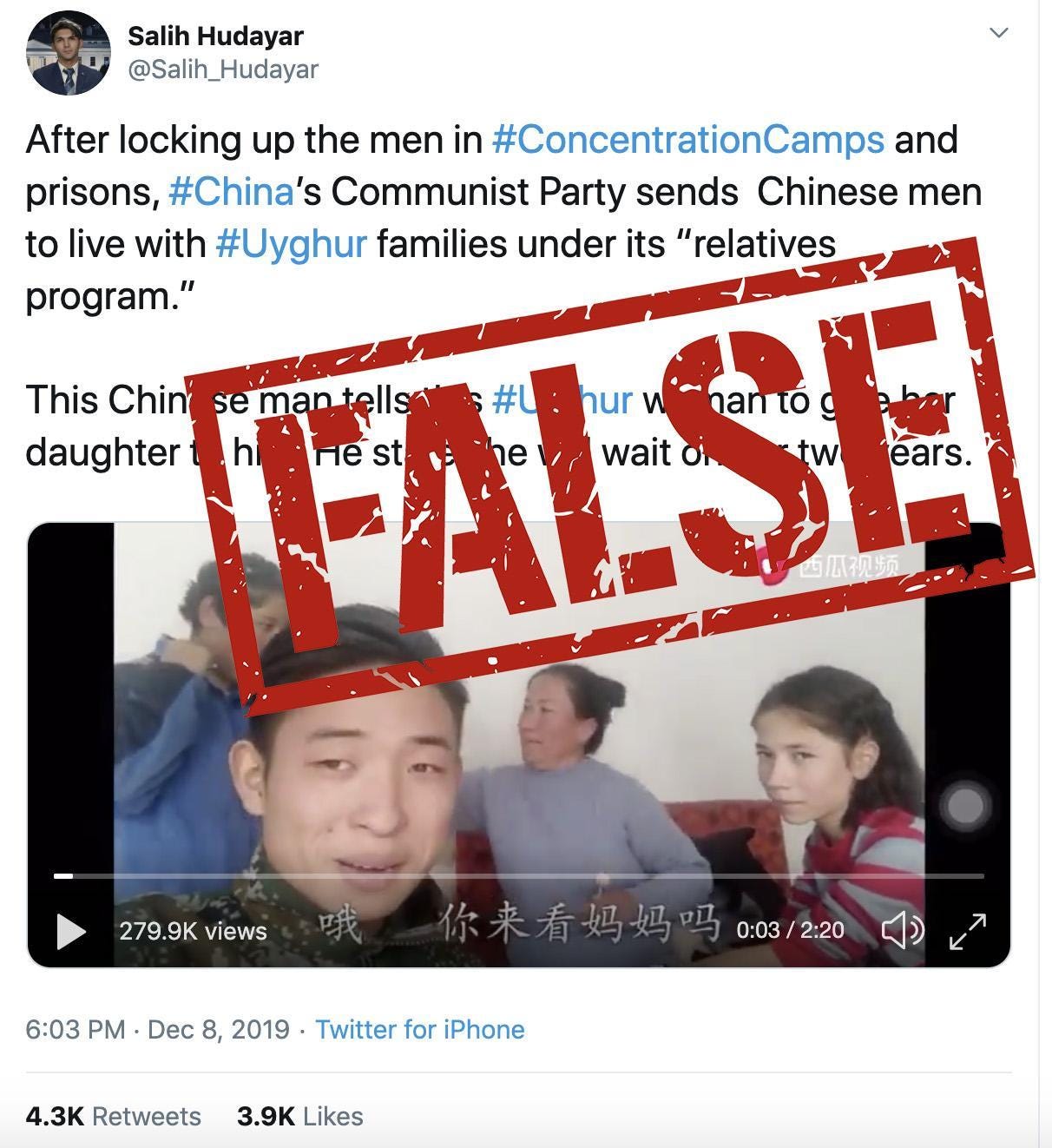
Task: Open the Twitter for iPhone source link
Action: click(x=420, y=1030)
